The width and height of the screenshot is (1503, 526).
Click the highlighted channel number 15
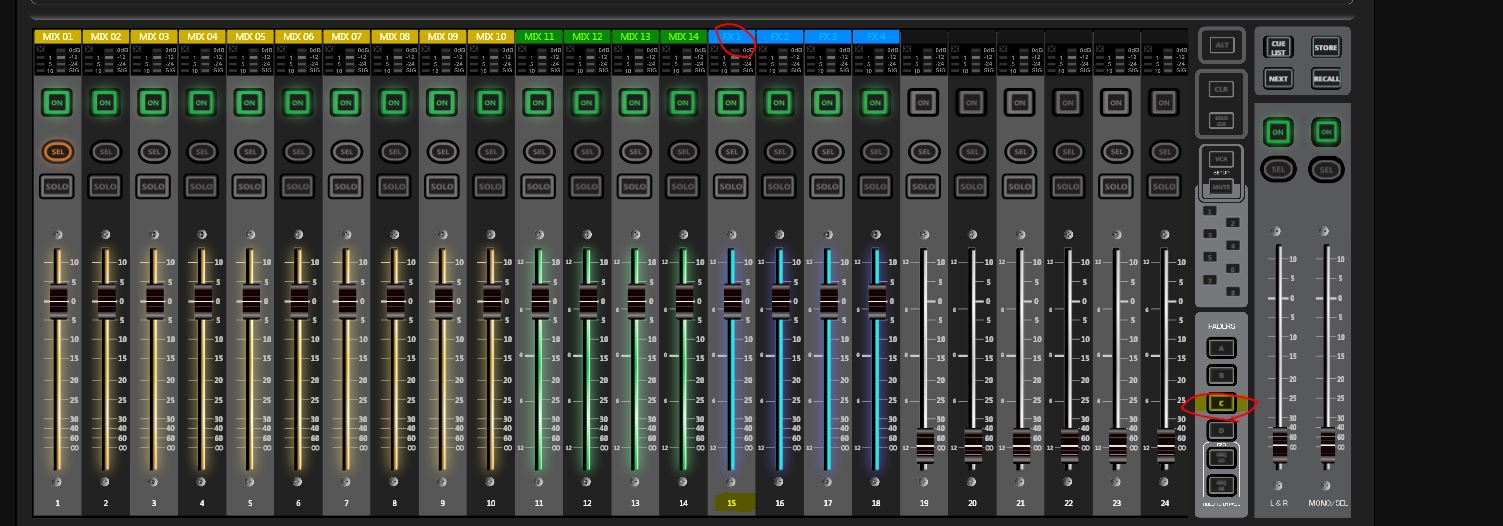(731, 503)
